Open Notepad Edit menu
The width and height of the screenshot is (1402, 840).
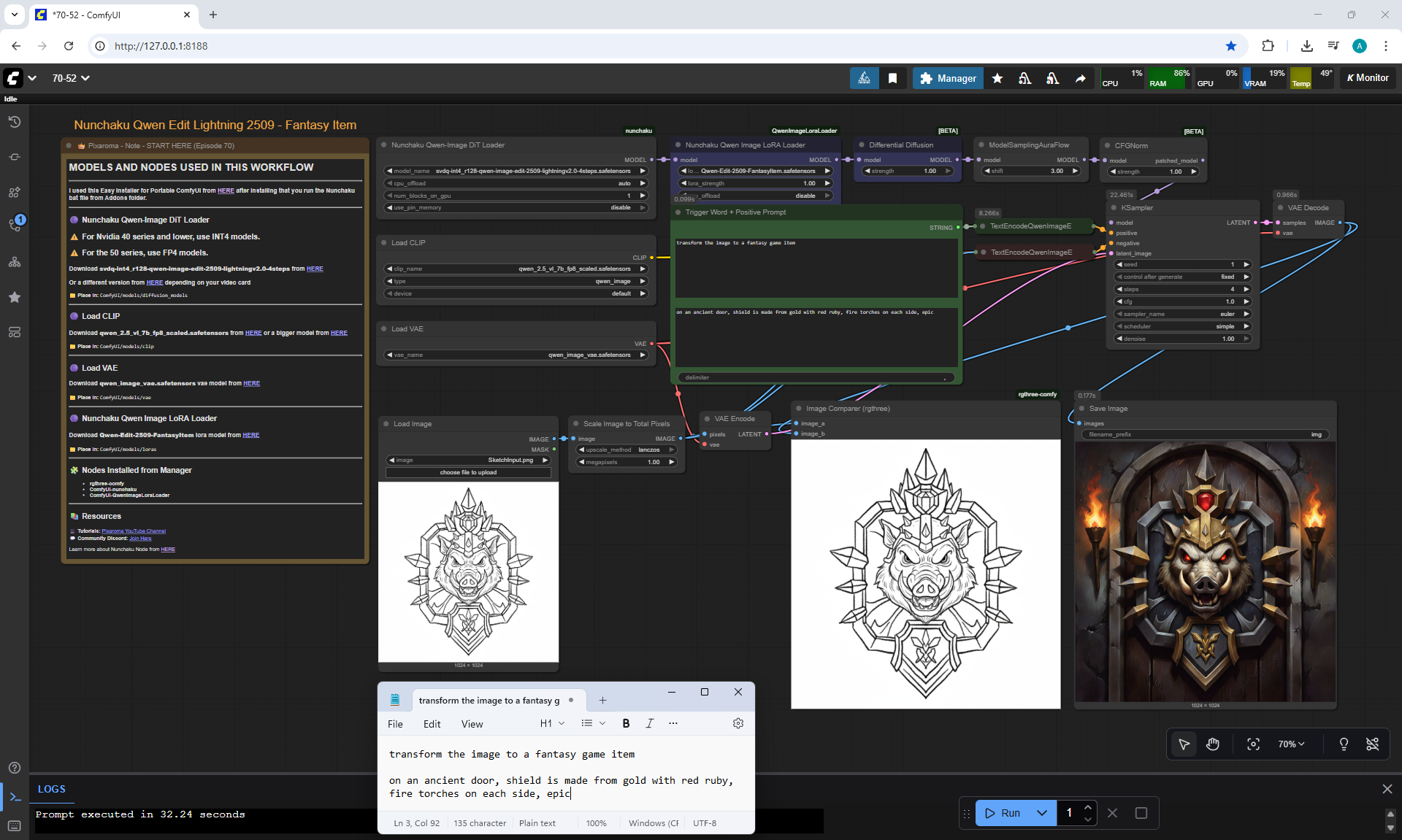pyautogui.click(x=432, y=724)
